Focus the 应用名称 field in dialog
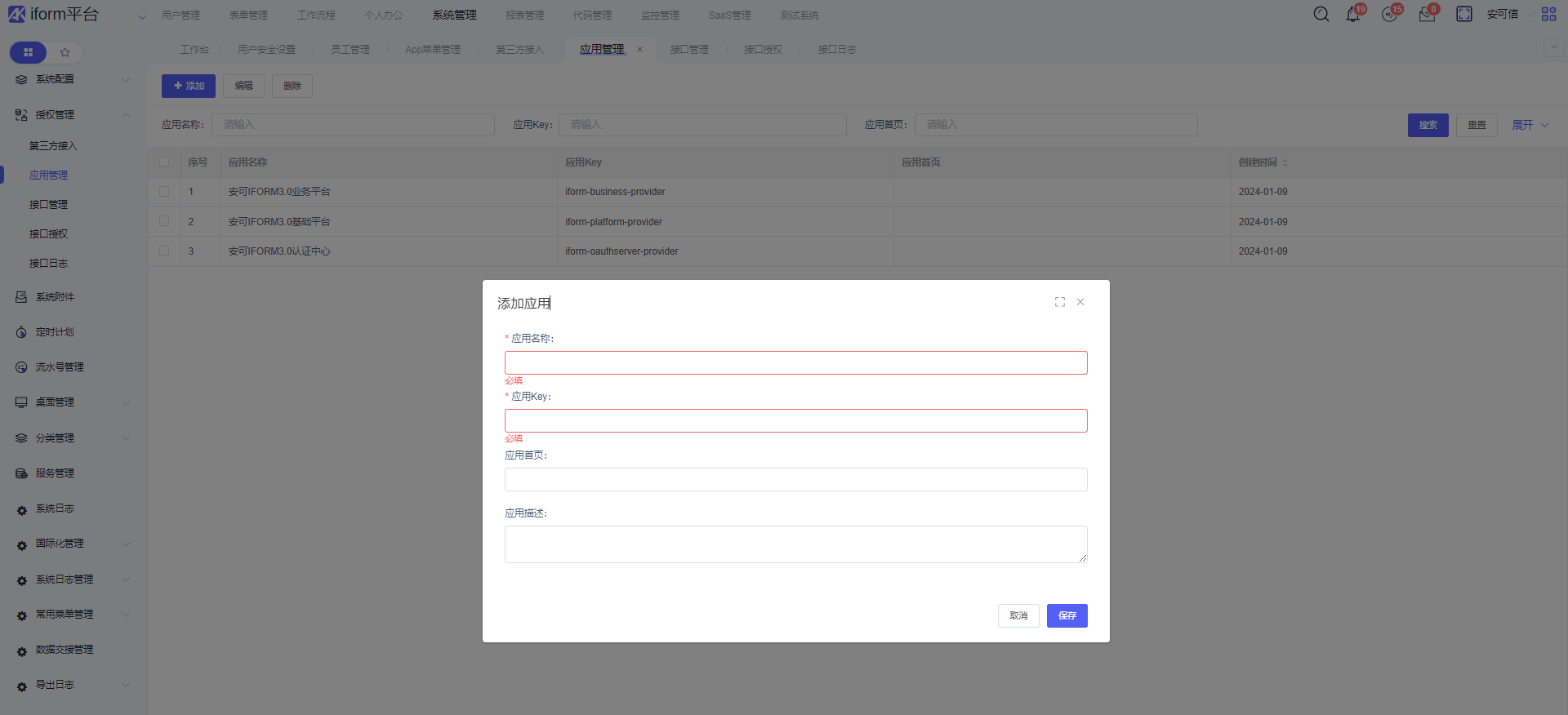Image resolution: width=1568 pixels, height=715 pixels. pyautogui.click(x=795, y=363)
